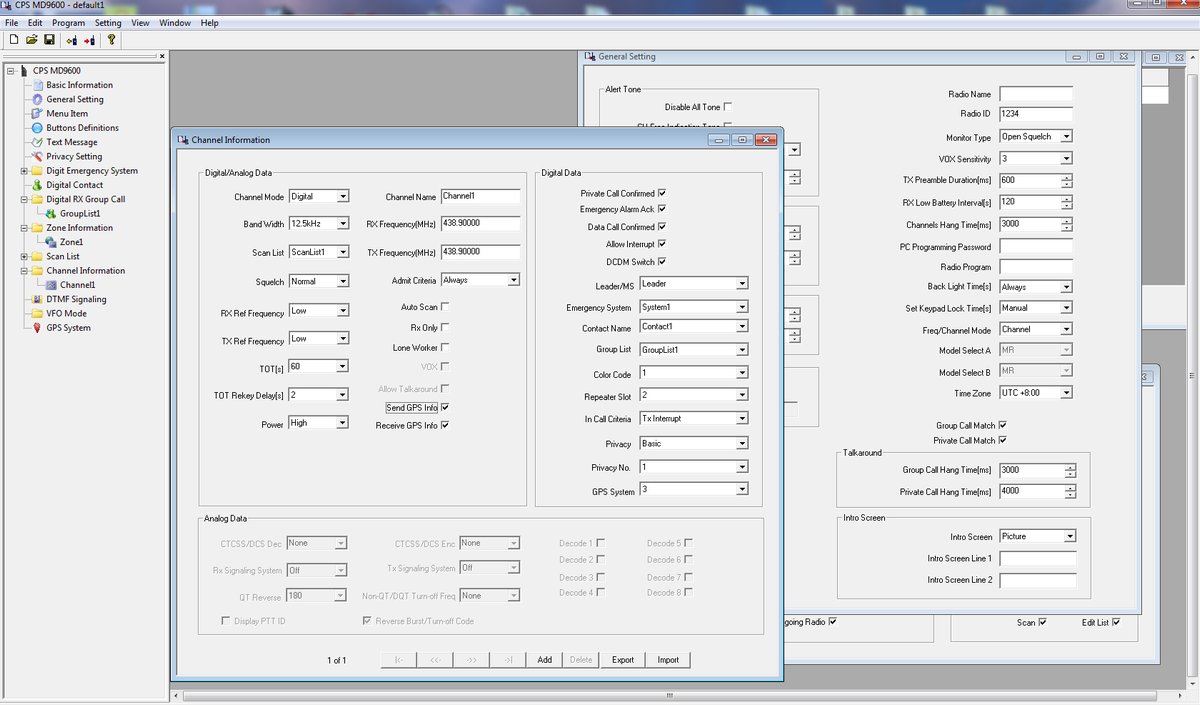1200x705 pixels.
Task: Click the RX Frequency input field
Action: coord(480,224)
